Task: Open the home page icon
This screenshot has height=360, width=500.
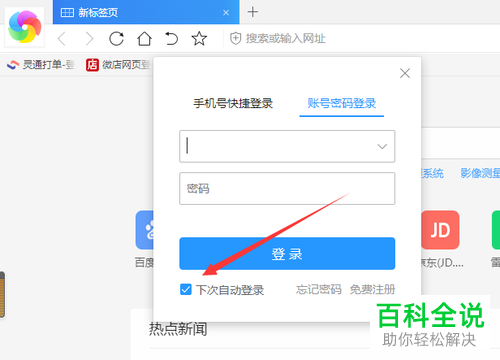Action: tap(144, 39)
